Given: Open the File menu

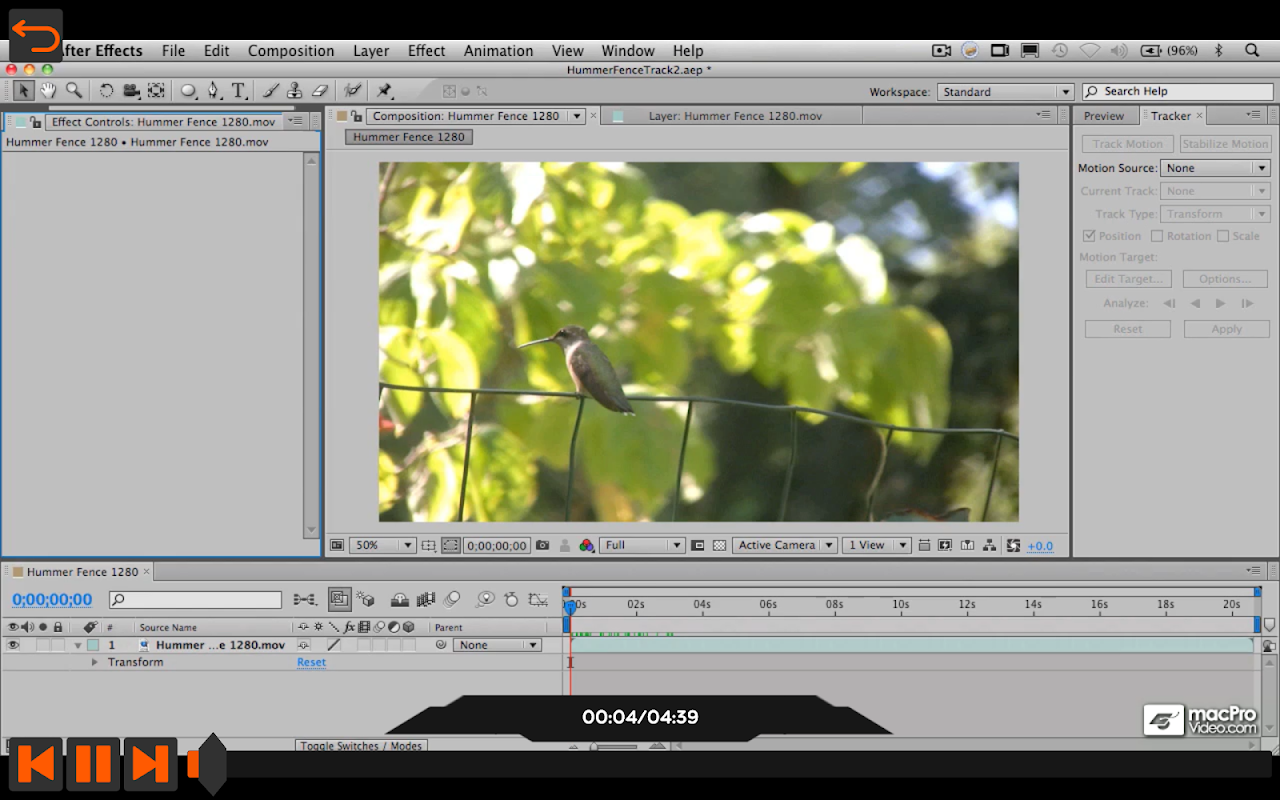Looking at the screenshot, I should [173, 51].
